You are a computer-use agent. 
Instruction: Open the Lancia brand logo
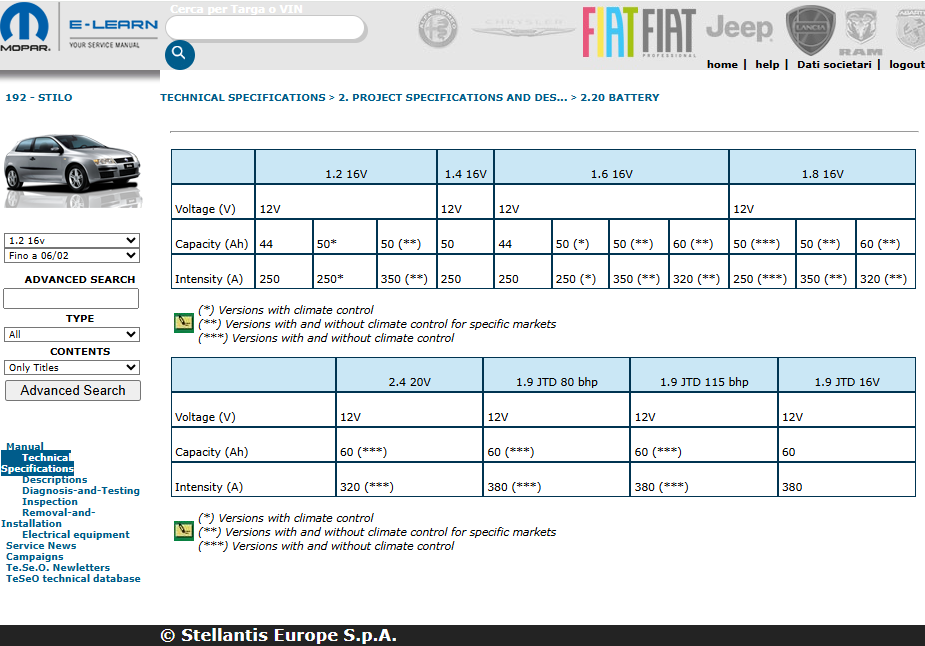(x=810, y=30)
